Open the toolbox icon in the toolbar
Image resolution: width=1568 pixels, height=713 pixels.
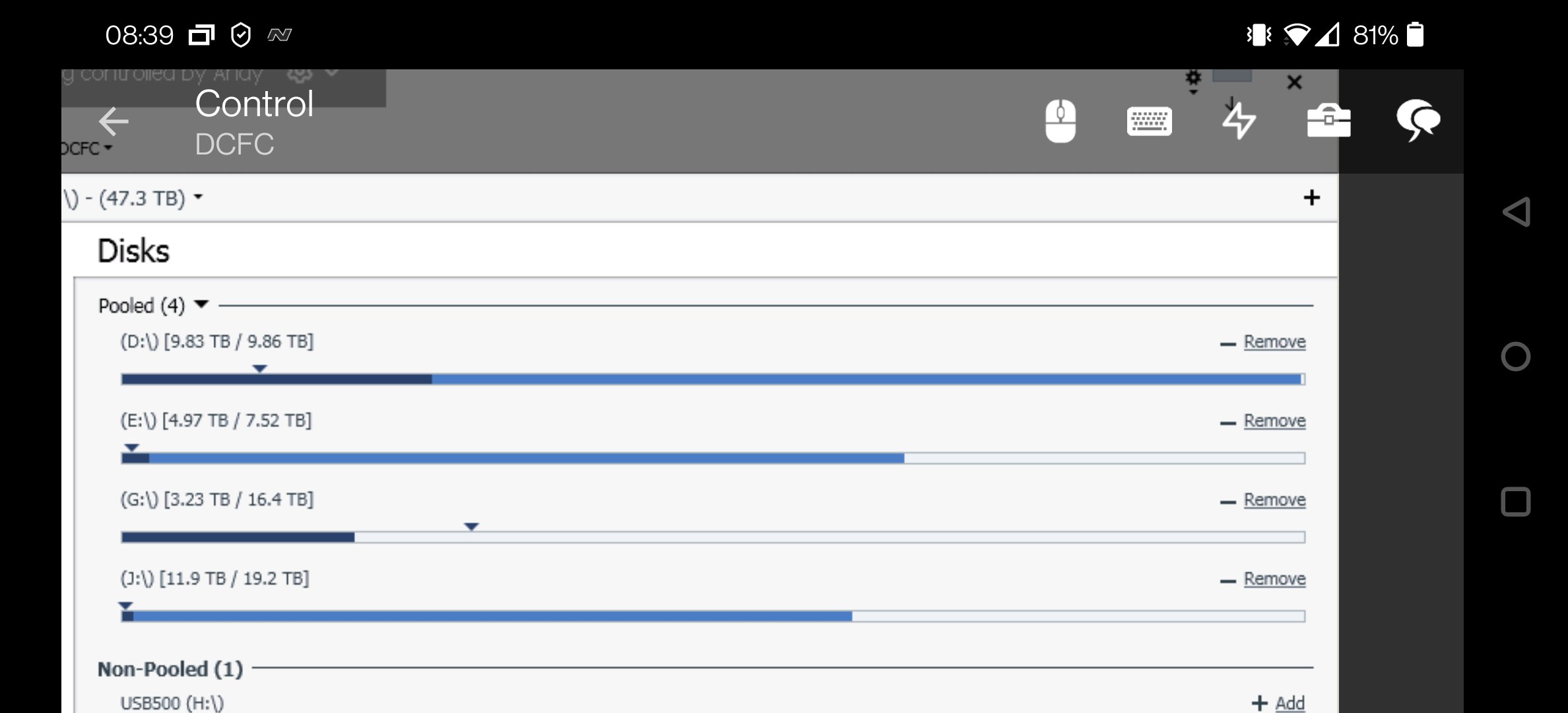pos(1327,121)
